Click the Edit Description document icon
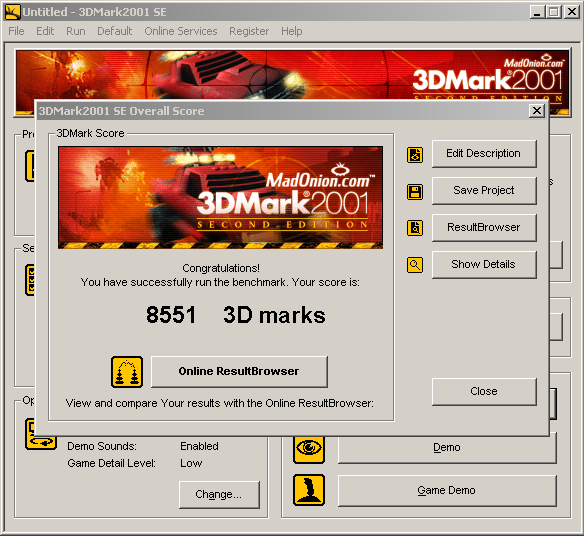The image size is (584, 536). (415, 155)
